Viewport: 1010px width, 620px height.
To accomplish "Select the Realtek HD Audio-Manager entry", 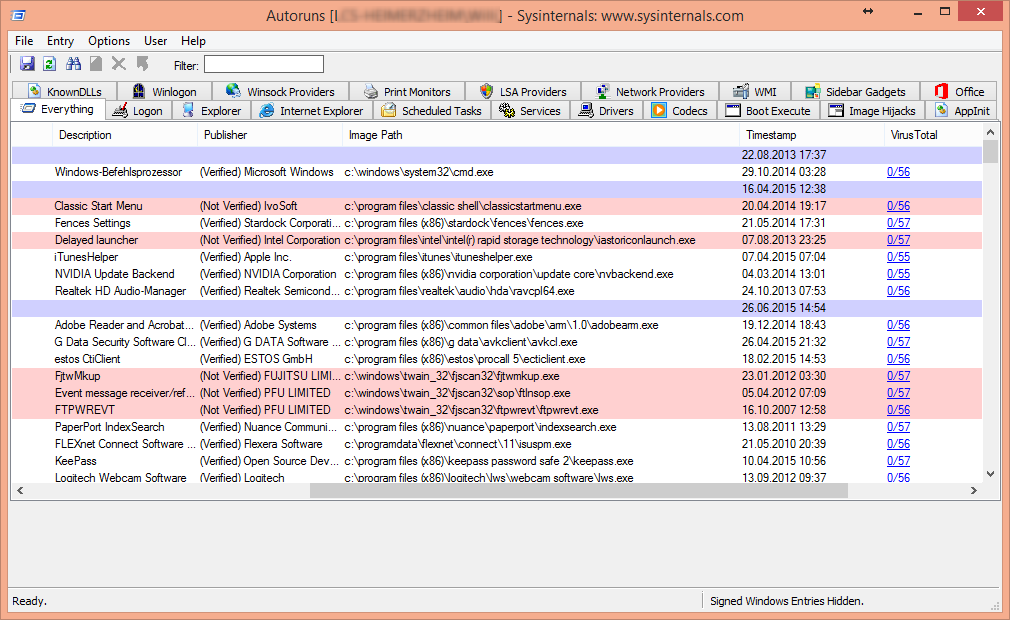I will pyautogui.click(x=120, y=291).
